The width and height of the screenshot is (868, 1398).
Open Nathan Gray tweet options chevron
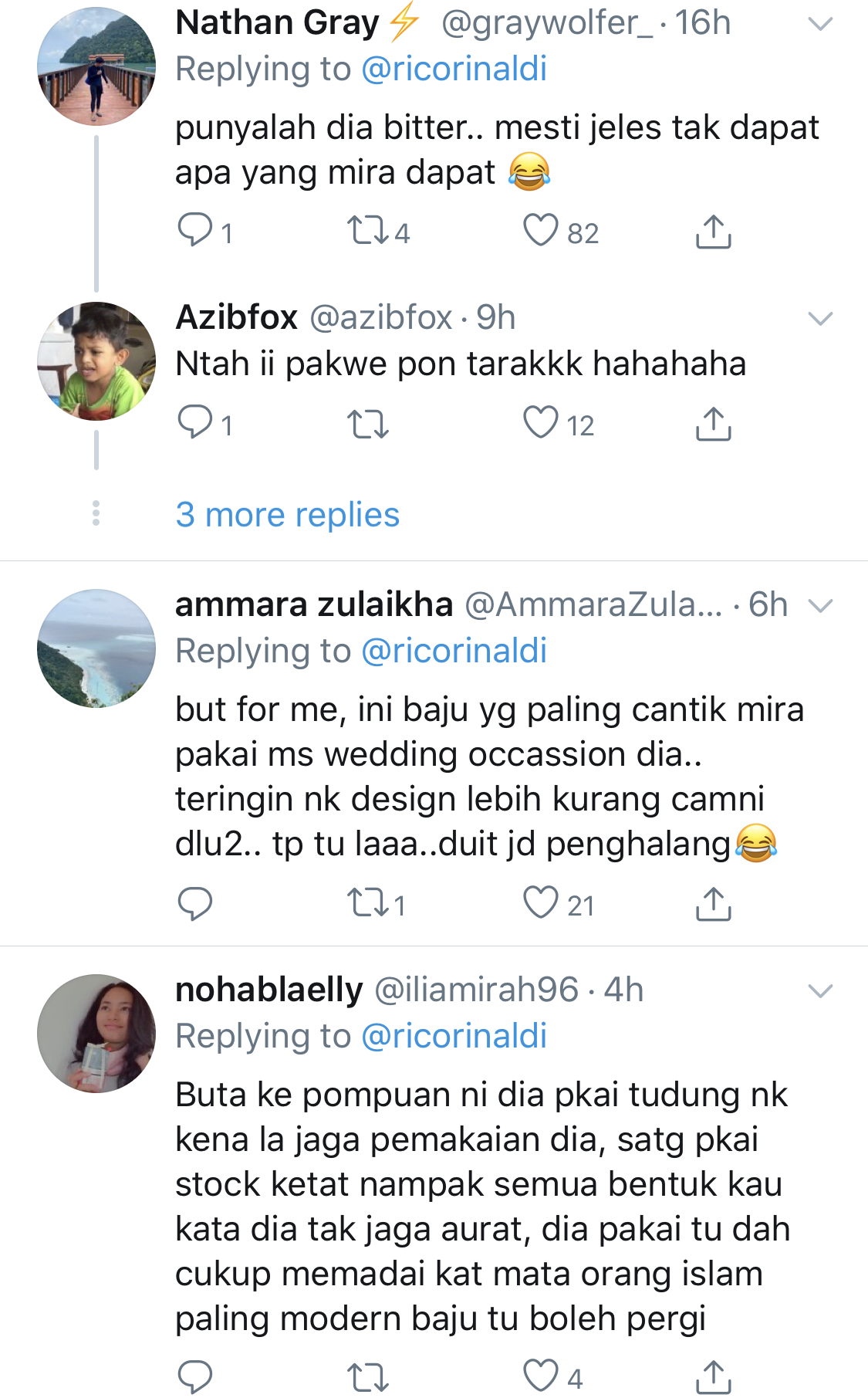point(819,25)
